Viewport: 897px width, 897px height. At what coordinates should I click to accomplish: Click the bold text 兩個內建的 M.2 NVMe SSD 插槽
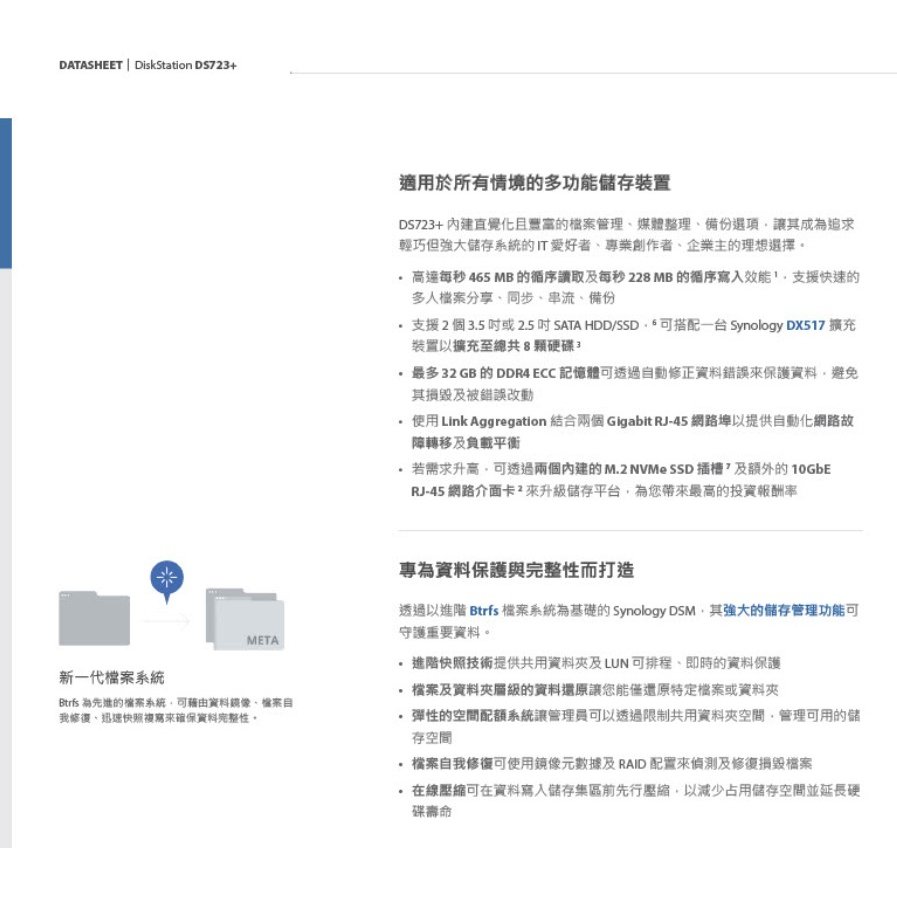[x=629, y=470]
